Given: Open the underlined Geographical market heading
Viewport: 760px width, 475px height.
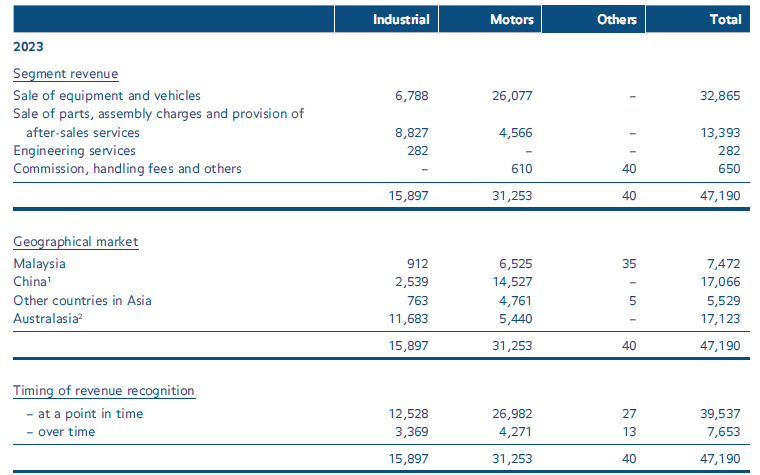Looking at the screenshot, I should (x=75, y=242).
